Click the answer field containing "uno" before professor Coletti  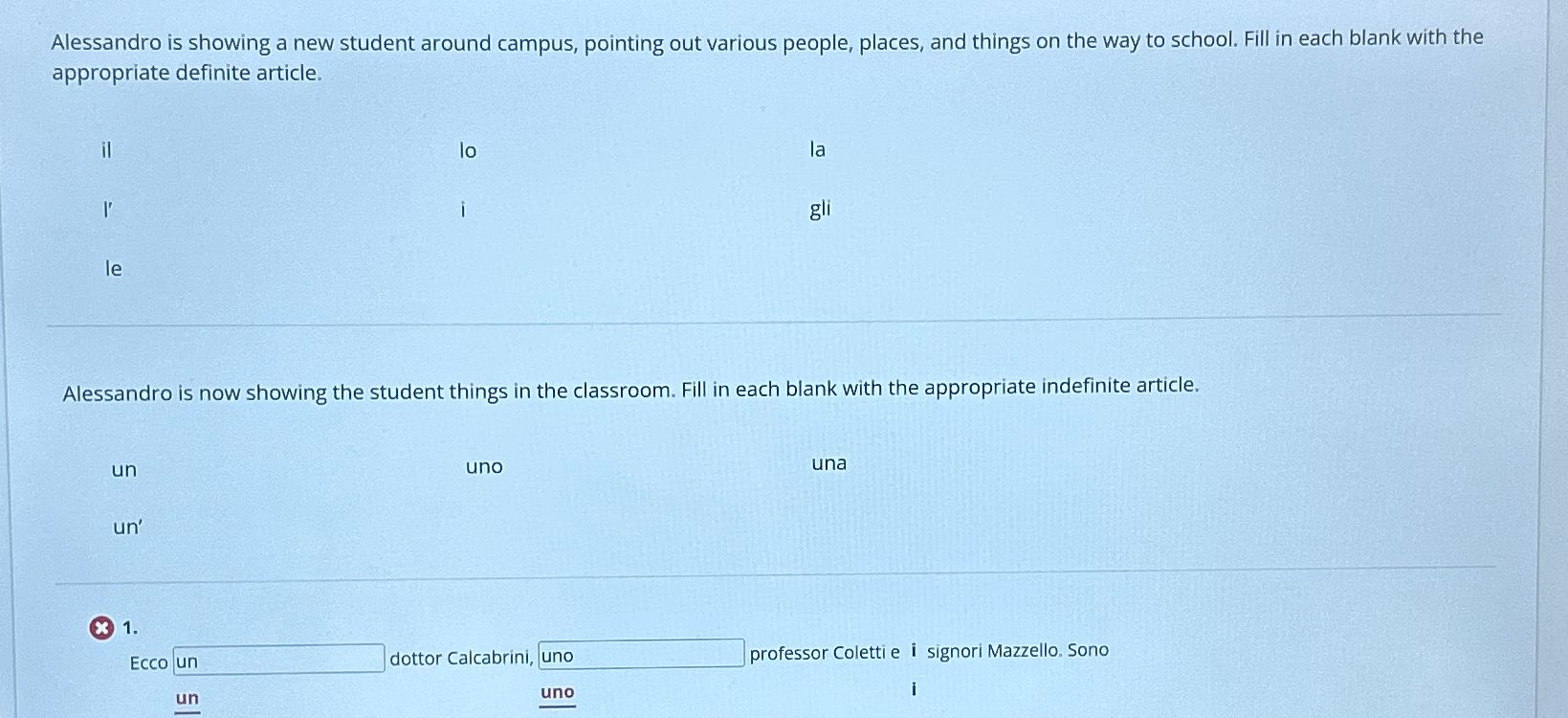(641, 654)
